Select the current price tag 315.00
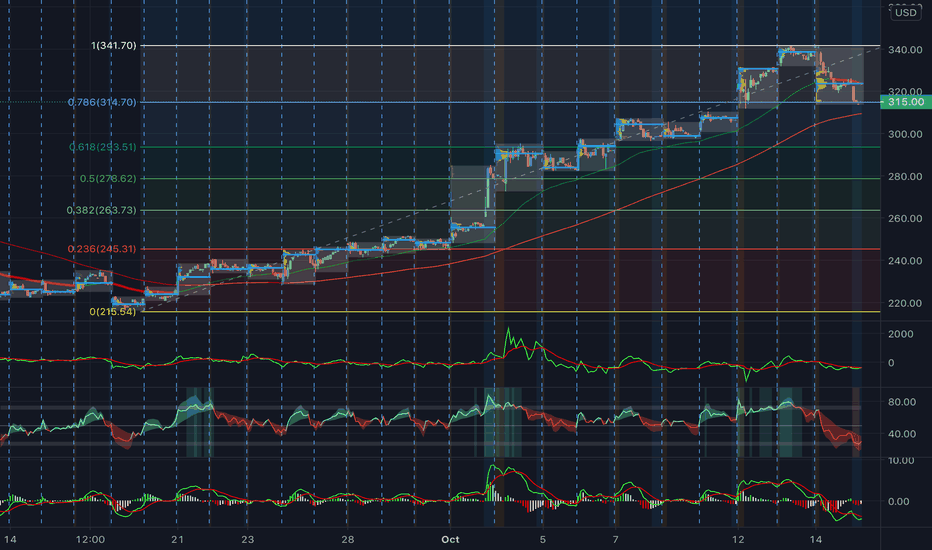Screen dimensions: 932x550 [906, 102]
